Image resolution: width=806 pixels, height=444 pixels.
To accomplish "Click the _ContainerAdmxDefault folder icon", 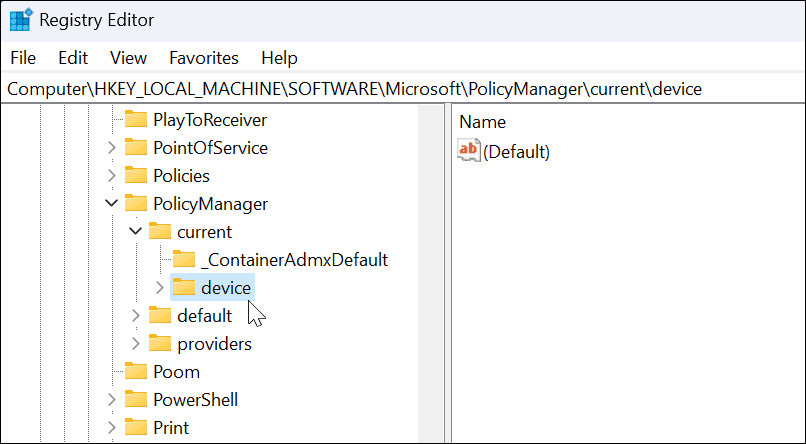I will coord(184,260).
